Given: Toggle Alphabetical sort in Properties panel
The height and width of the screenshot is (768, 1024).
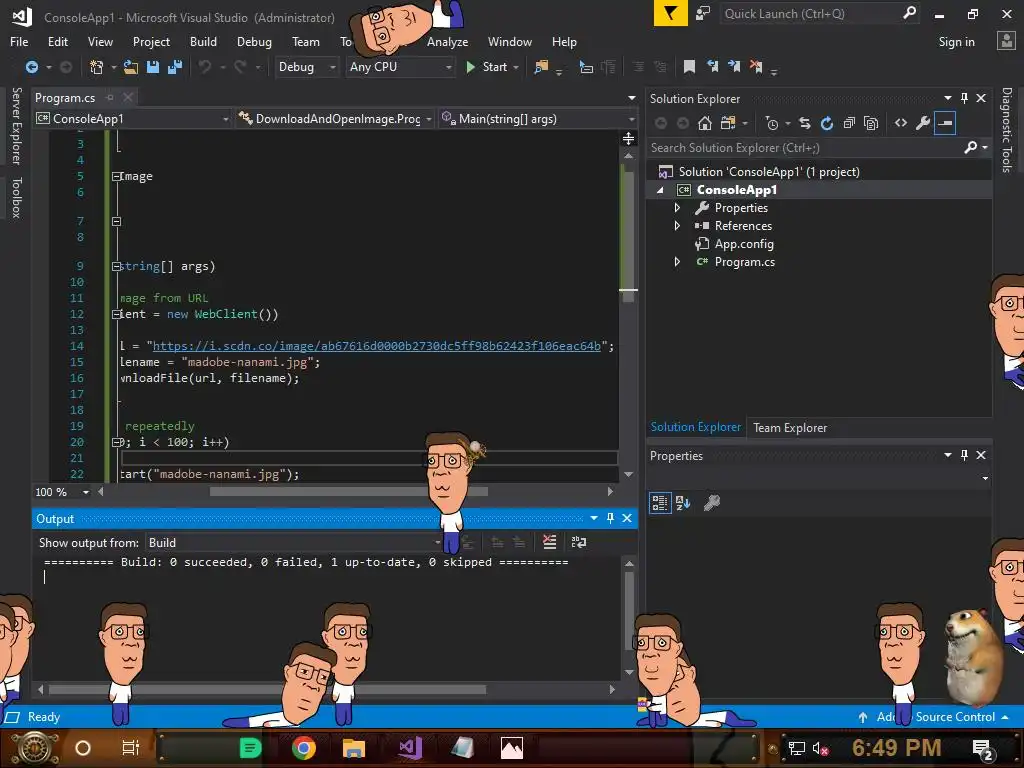Looking at the screenshot, I should pos(683,503).
